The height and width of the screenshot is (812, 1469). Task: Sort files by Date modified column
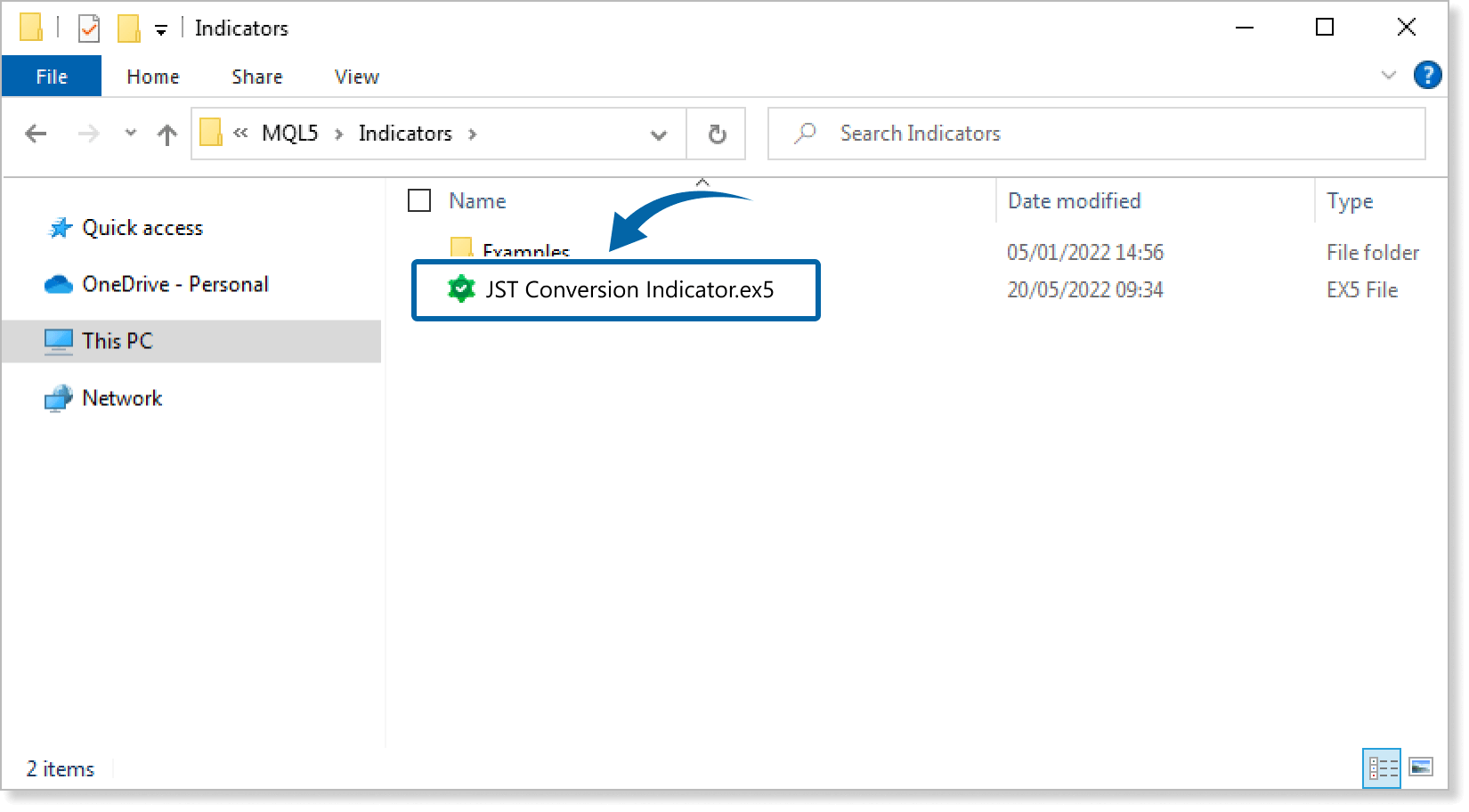point(1074,201)
